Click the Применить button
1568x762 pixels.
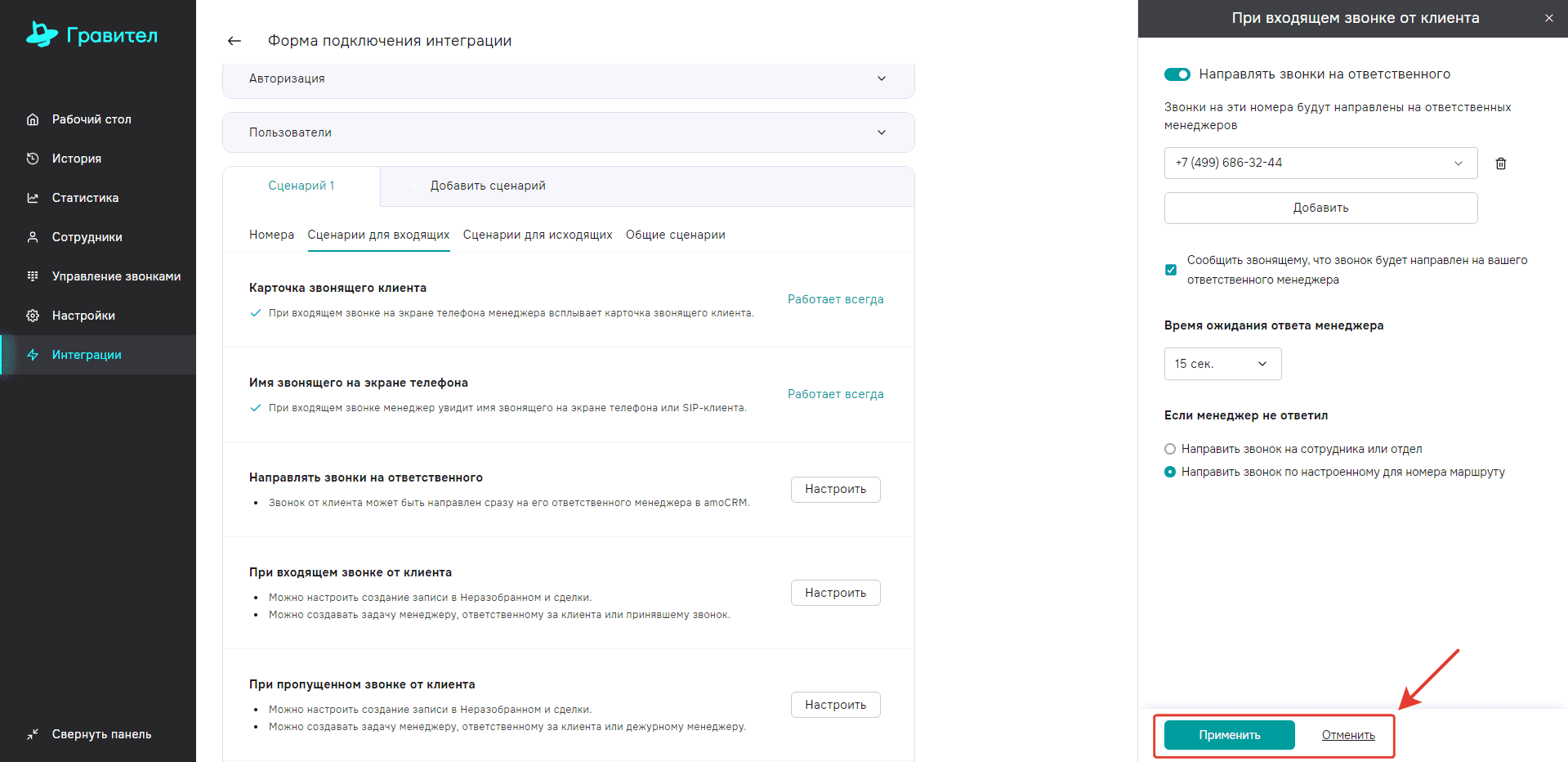pyautogui.click(x=1229, y=735)
